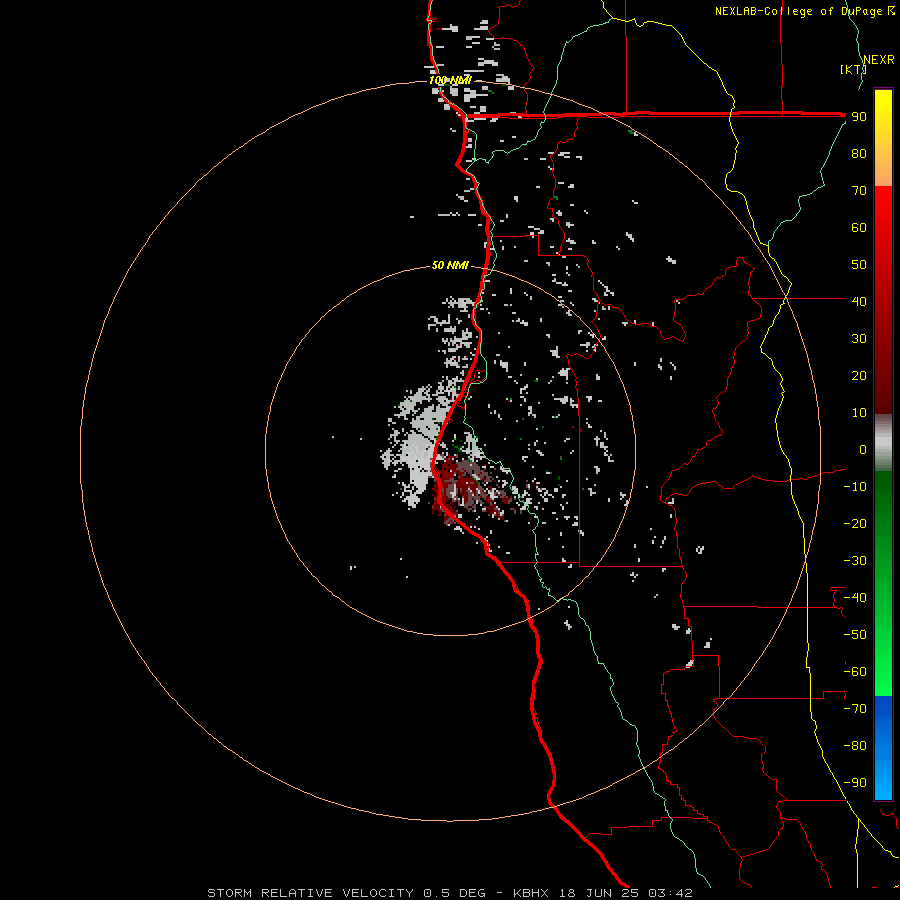Click the STORM RELATIVE VELOCITY product title
The width and height of the screenshot is (900, 900).
click(310, 893)
